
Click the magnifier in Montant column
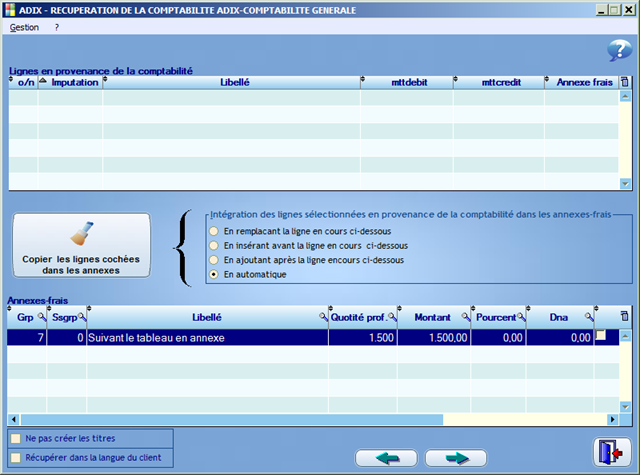[x=466, y=317]
